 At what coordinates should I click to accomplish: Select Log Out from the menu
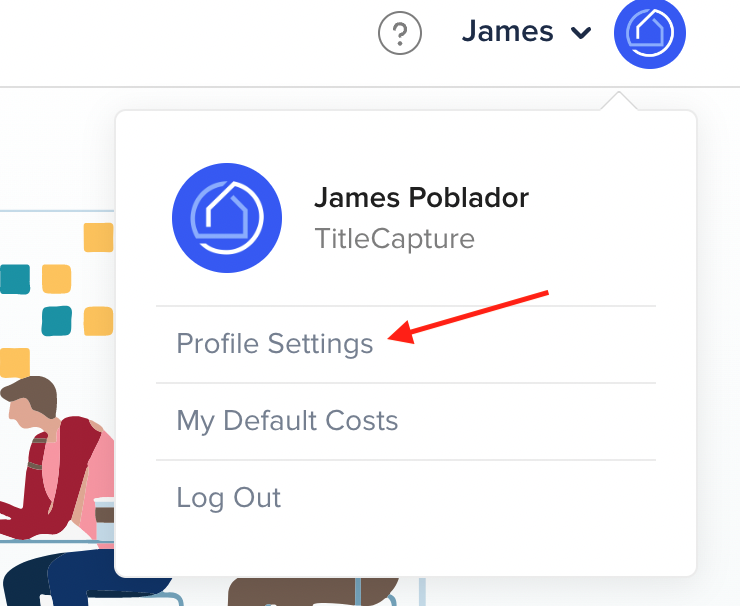228,498
